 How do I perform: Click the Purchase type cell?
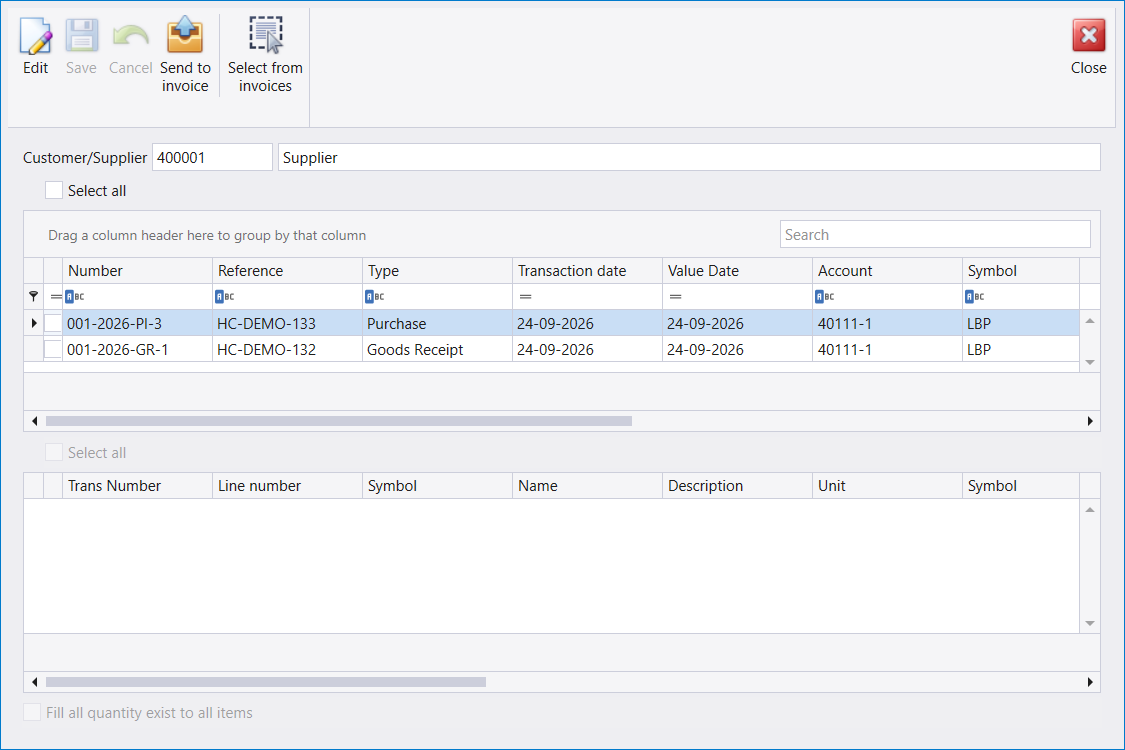coord(438,323)
